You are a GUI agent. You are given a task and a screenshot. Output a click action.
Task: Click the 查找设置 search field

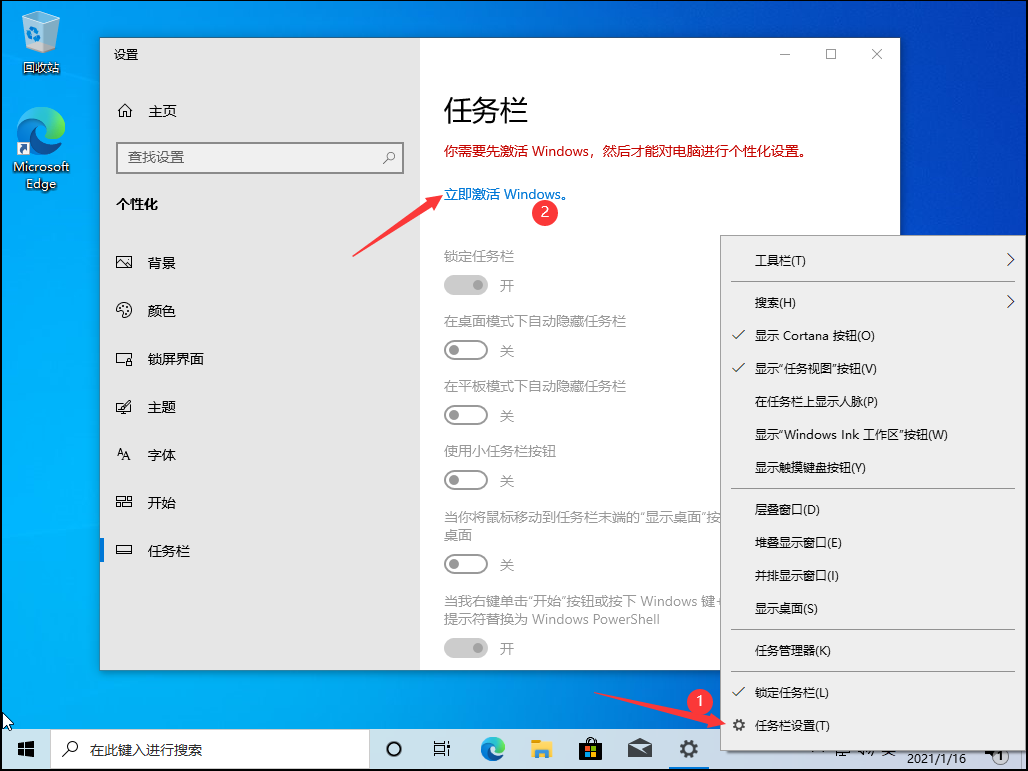[x=260, y=157]
